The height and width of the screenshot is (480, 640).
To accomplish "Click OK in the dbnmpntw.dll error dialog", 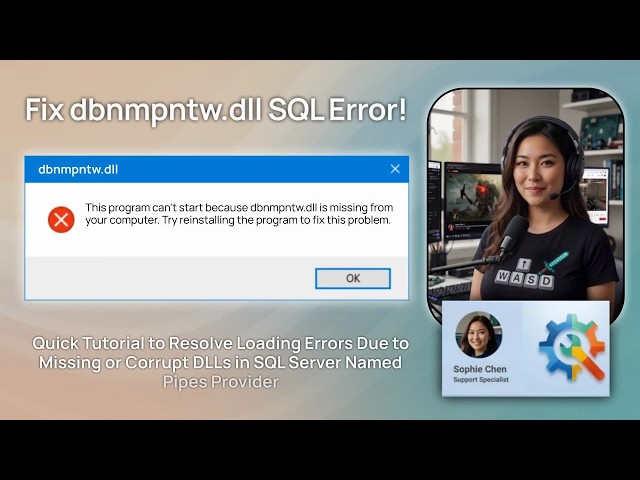I will [353, 278].
